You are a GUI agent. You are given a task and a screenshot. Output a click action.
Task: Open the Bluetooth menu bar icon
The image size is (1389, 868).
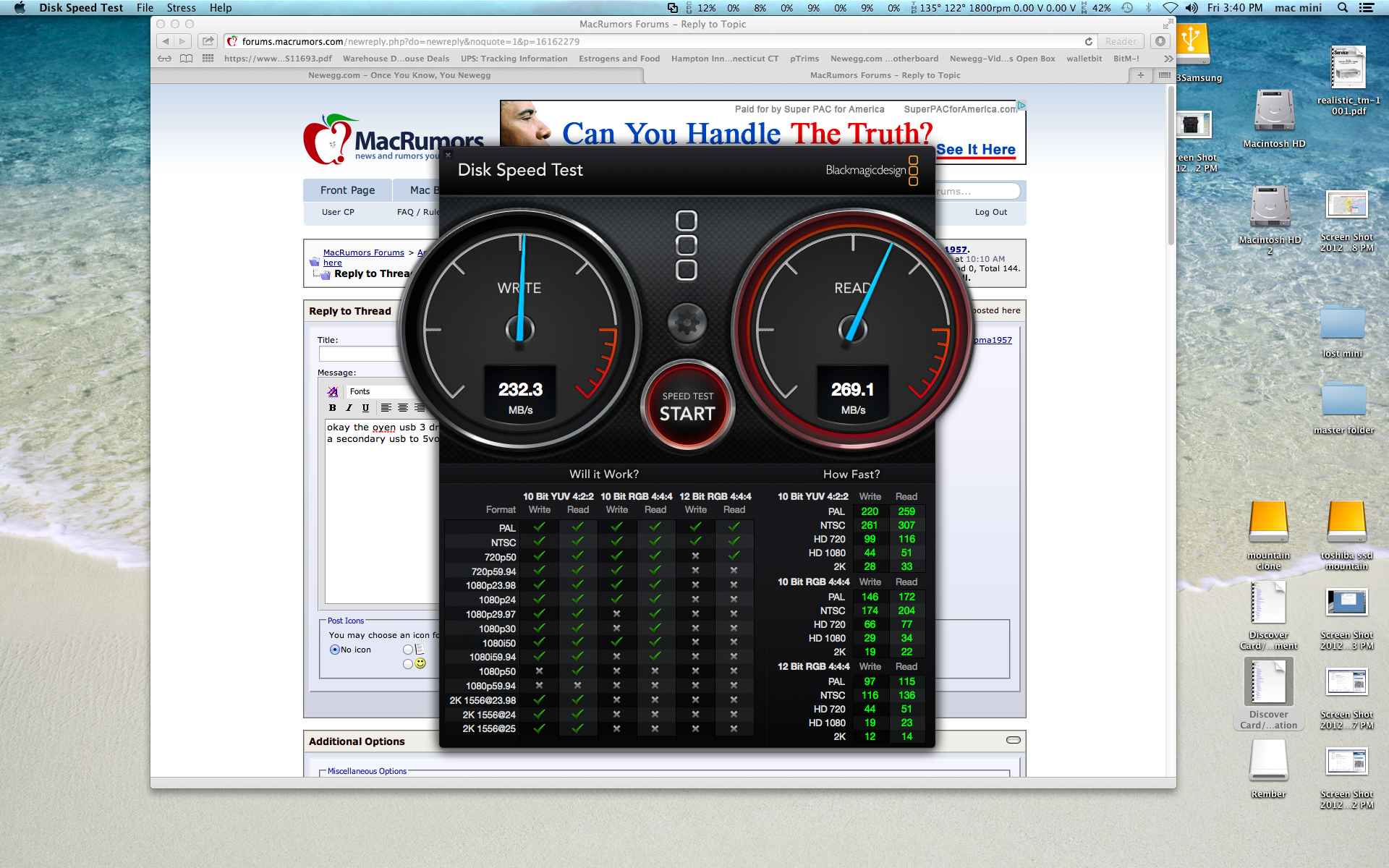click(x=1148, y=8)
